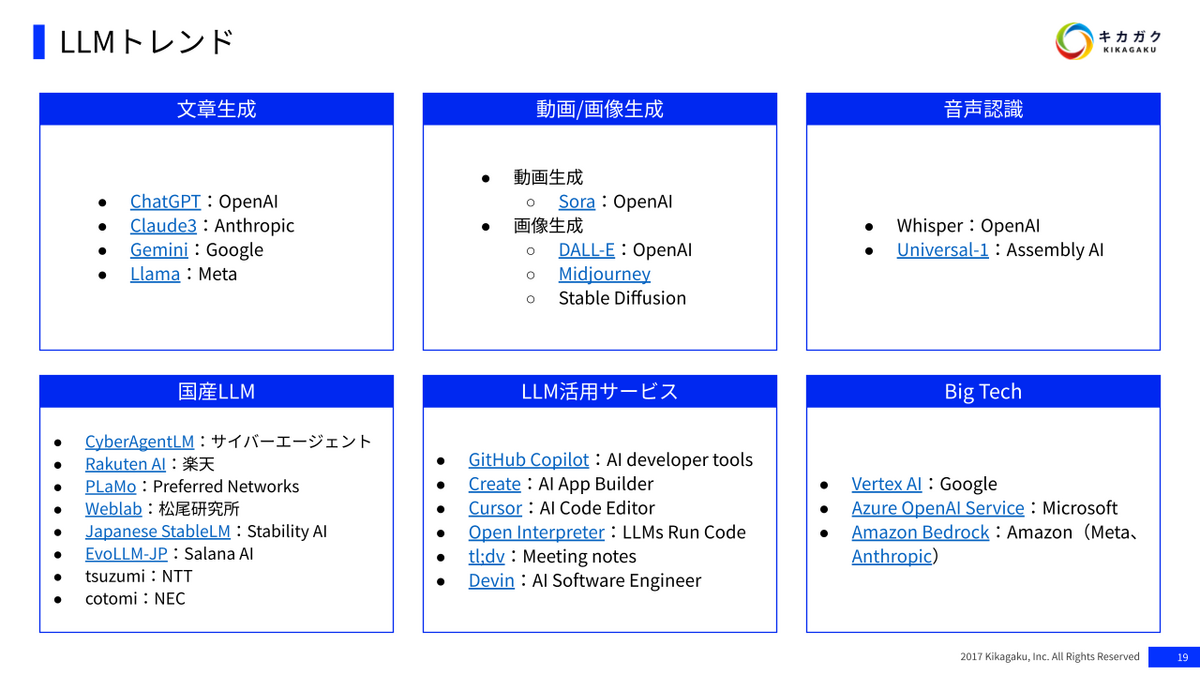Viewport: 1200px width, 675px height.
Task: Select the 動画/画像生成 section header
Action: tap(599, 109)
